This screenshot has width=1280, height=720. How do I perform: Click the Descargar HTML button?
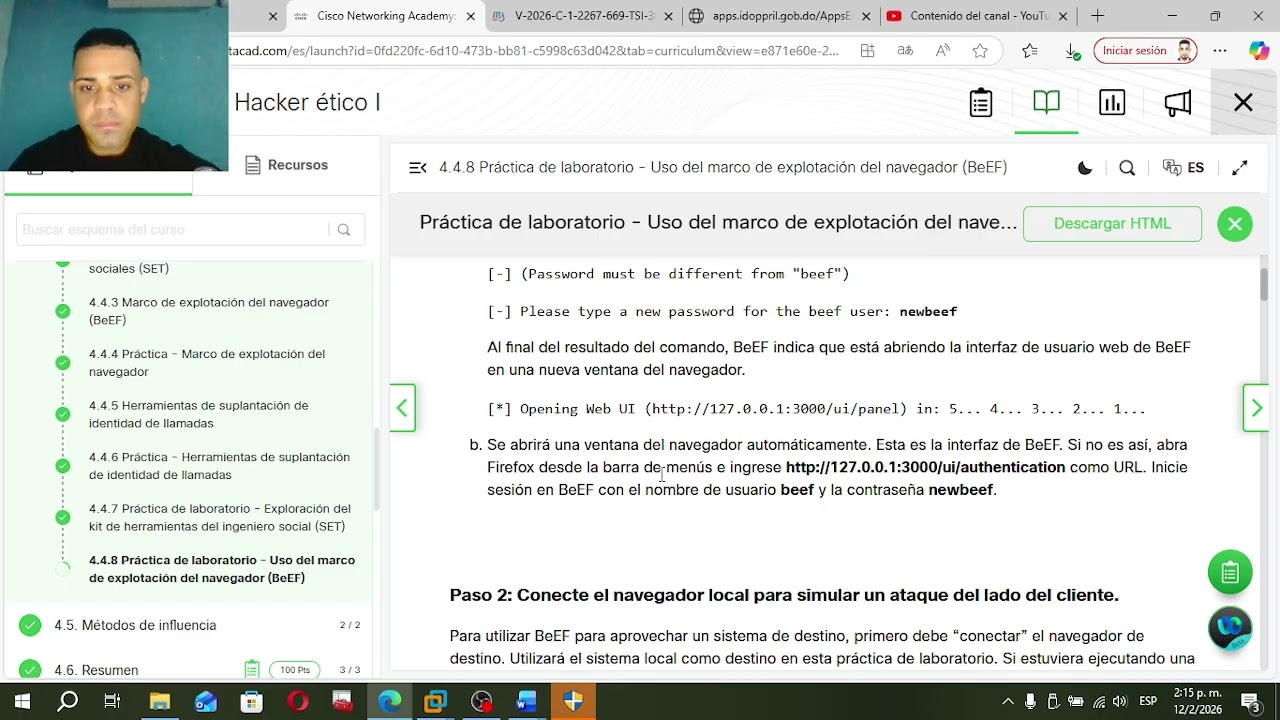click(1112, 224)
